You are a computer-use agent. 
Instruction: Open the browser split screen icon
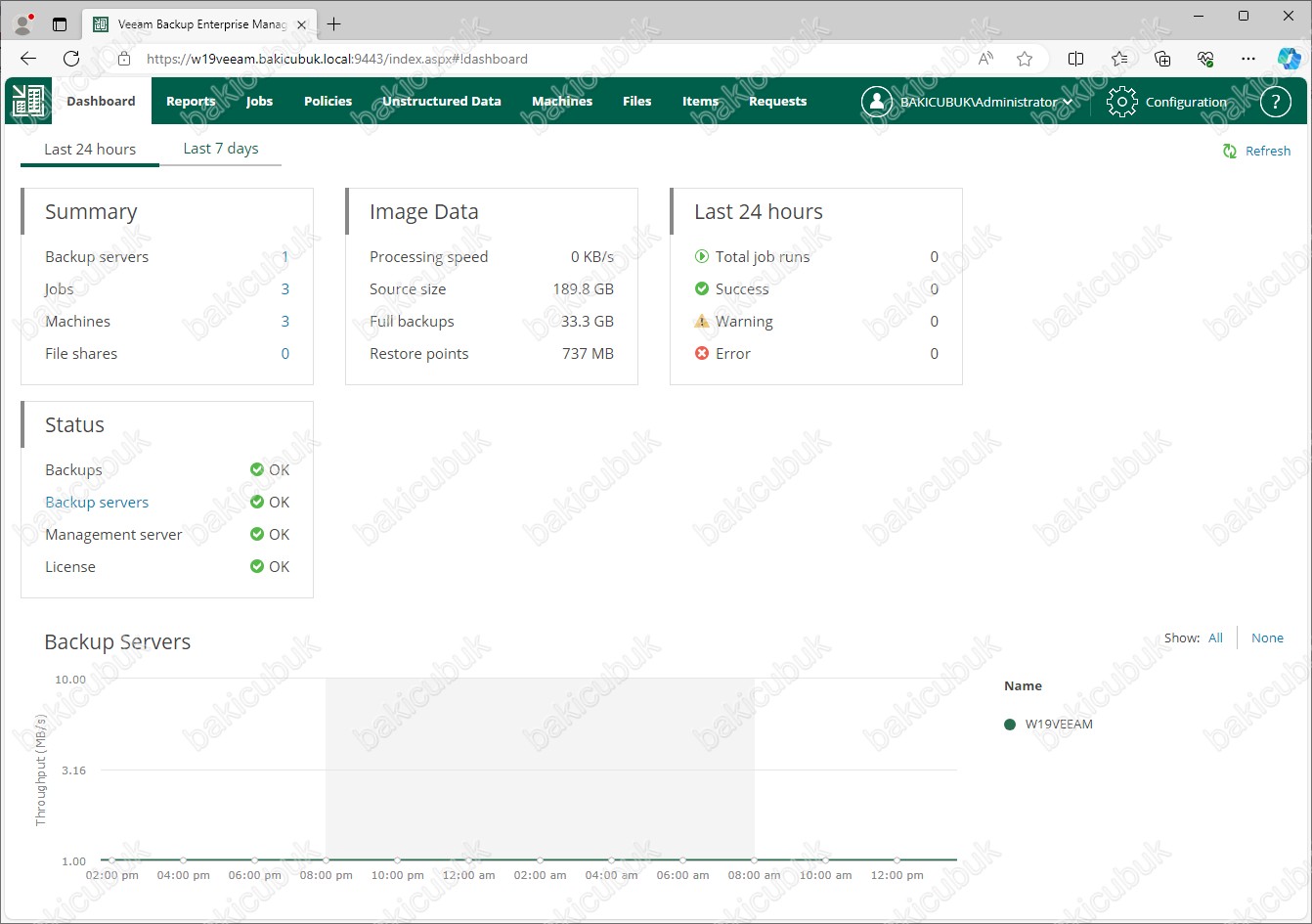coord(1075,59)
